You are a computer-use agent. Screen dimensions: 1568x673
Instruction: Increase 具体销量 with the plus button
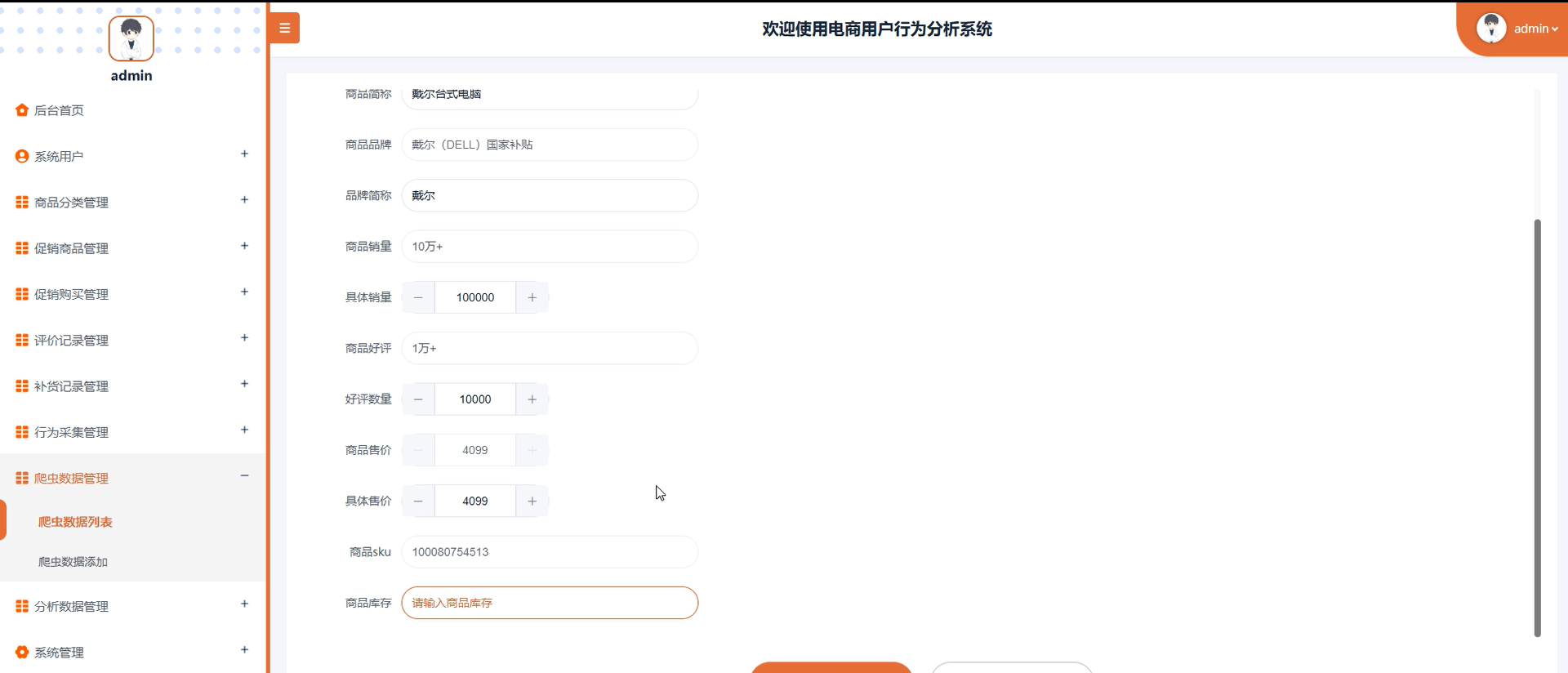[532, 297]
